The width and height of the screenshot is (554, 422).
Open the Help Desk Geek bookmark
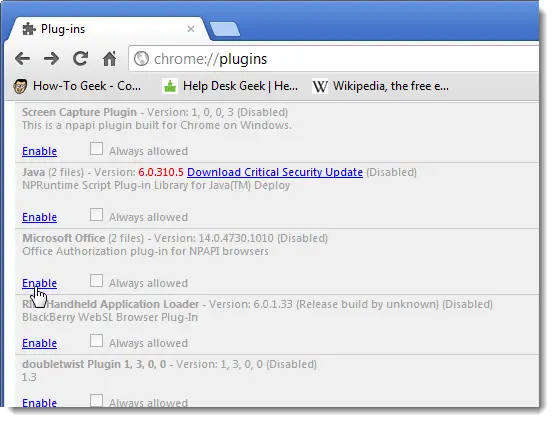(x=230, y=86)
